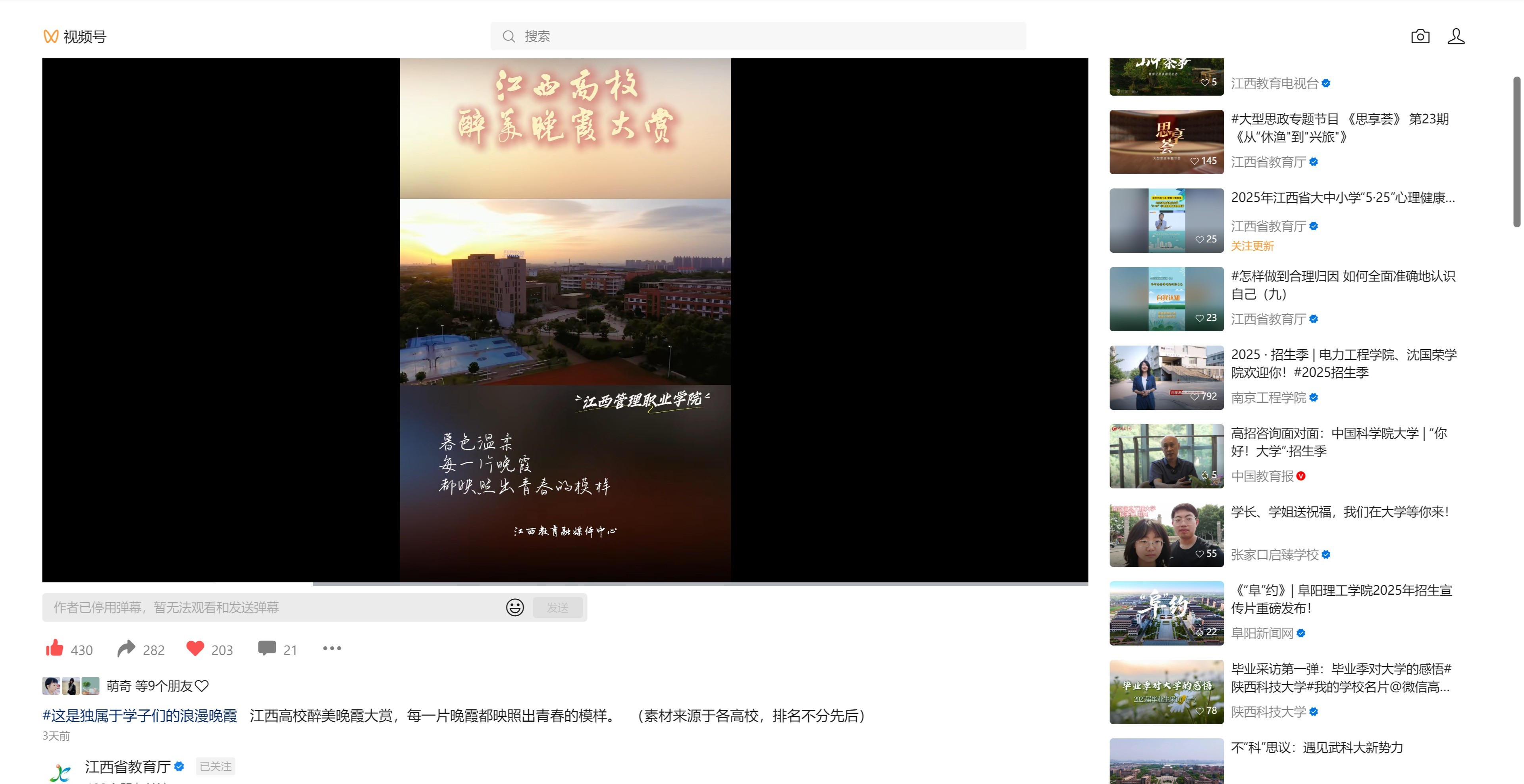Click the 关注更新 label
Image resolution: width=1524 pixels, height=784 pixels.
click(x=1252, y=246)
